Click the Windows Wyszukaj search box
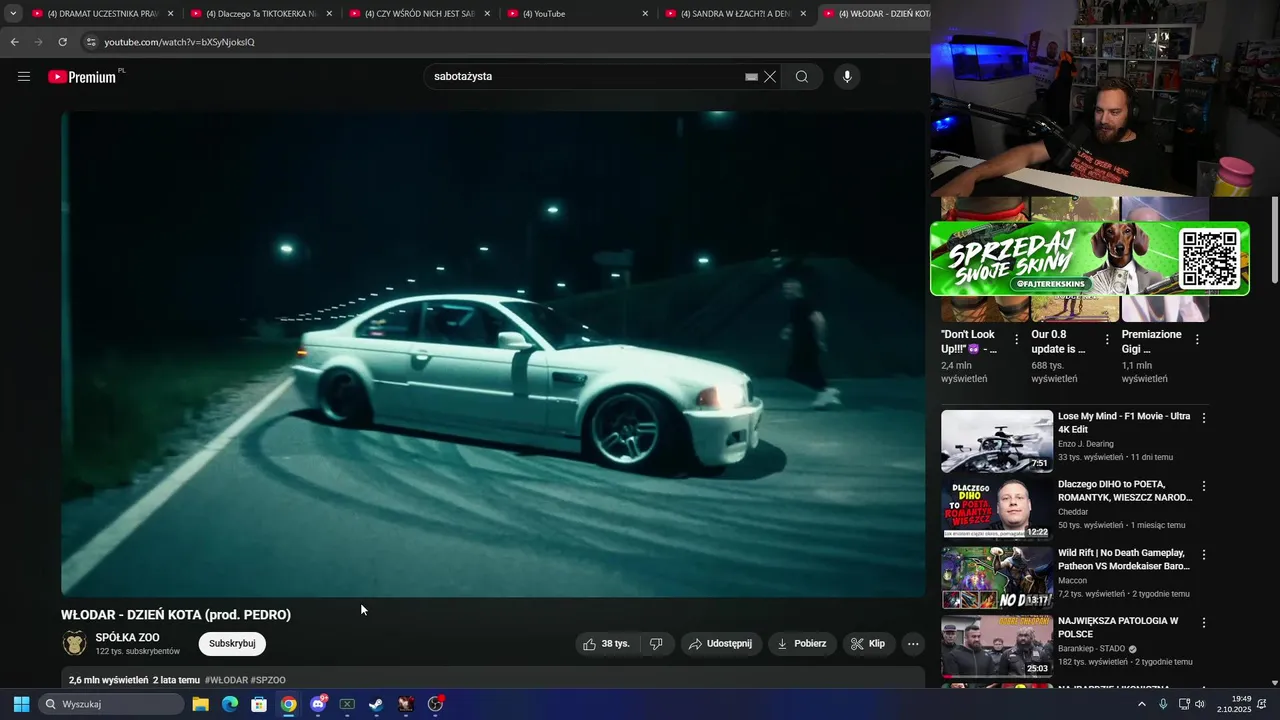The image size is (1280, 720). [111, 704]
